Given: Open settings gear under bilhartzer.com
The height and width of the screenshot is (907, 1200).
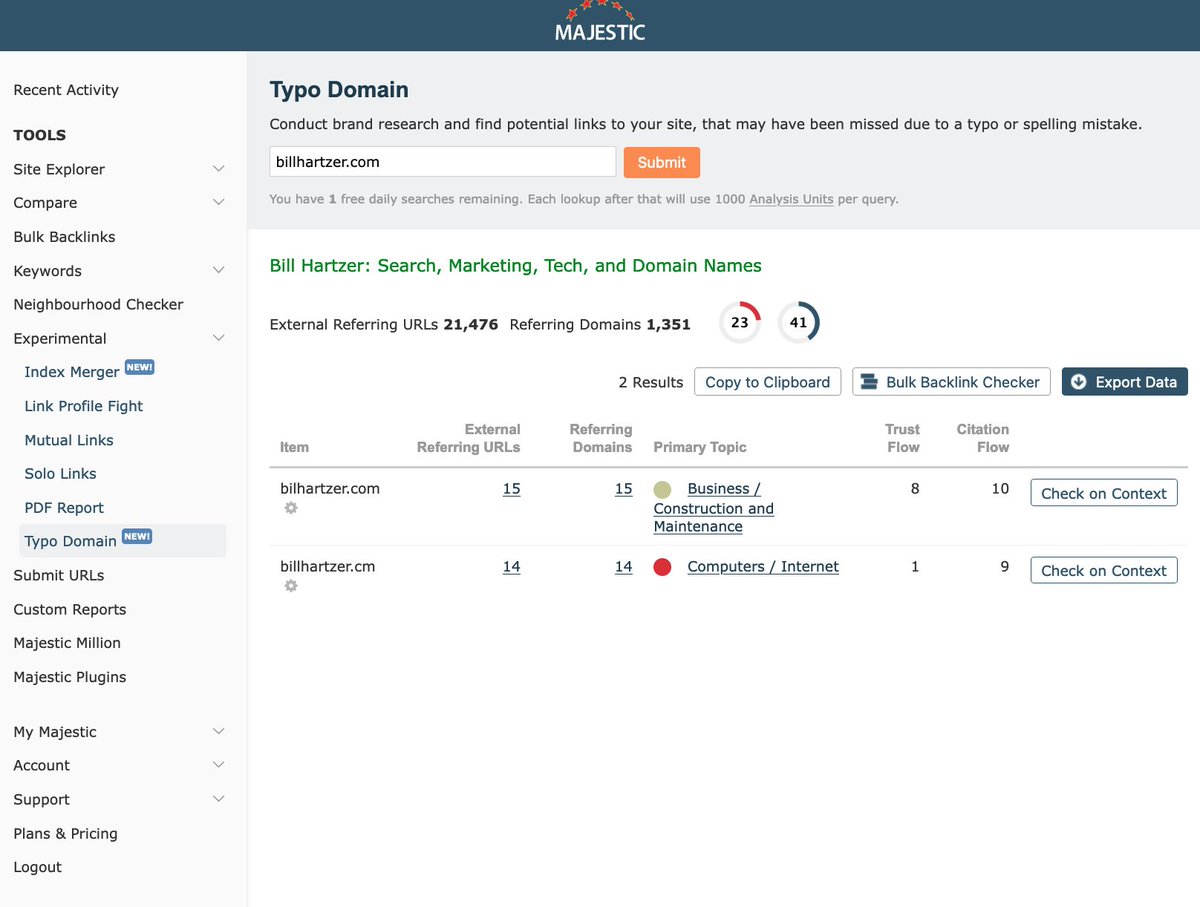Looking at the screenshot, I should [290, 509].
